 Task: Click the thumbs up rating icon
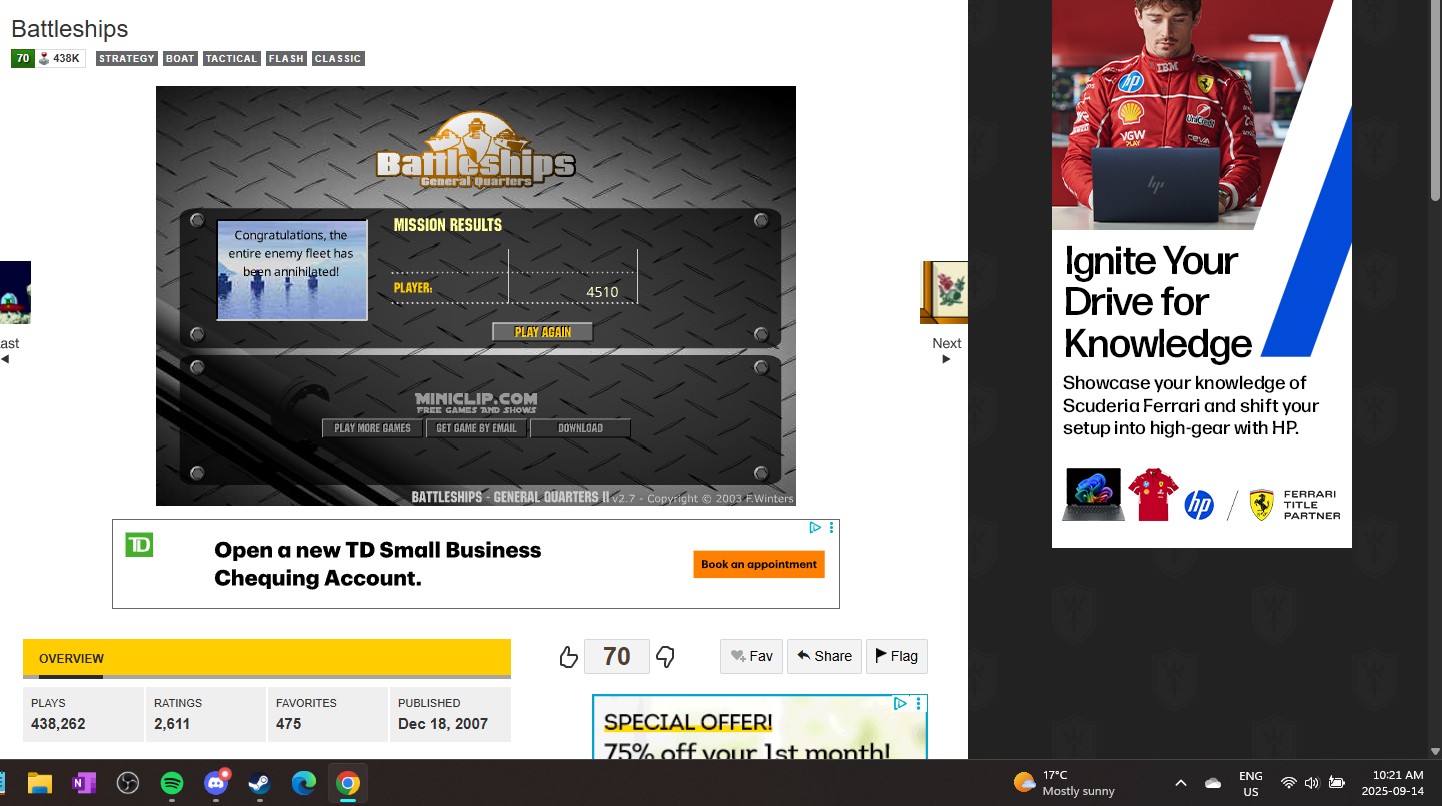click(x=568, y=657)
